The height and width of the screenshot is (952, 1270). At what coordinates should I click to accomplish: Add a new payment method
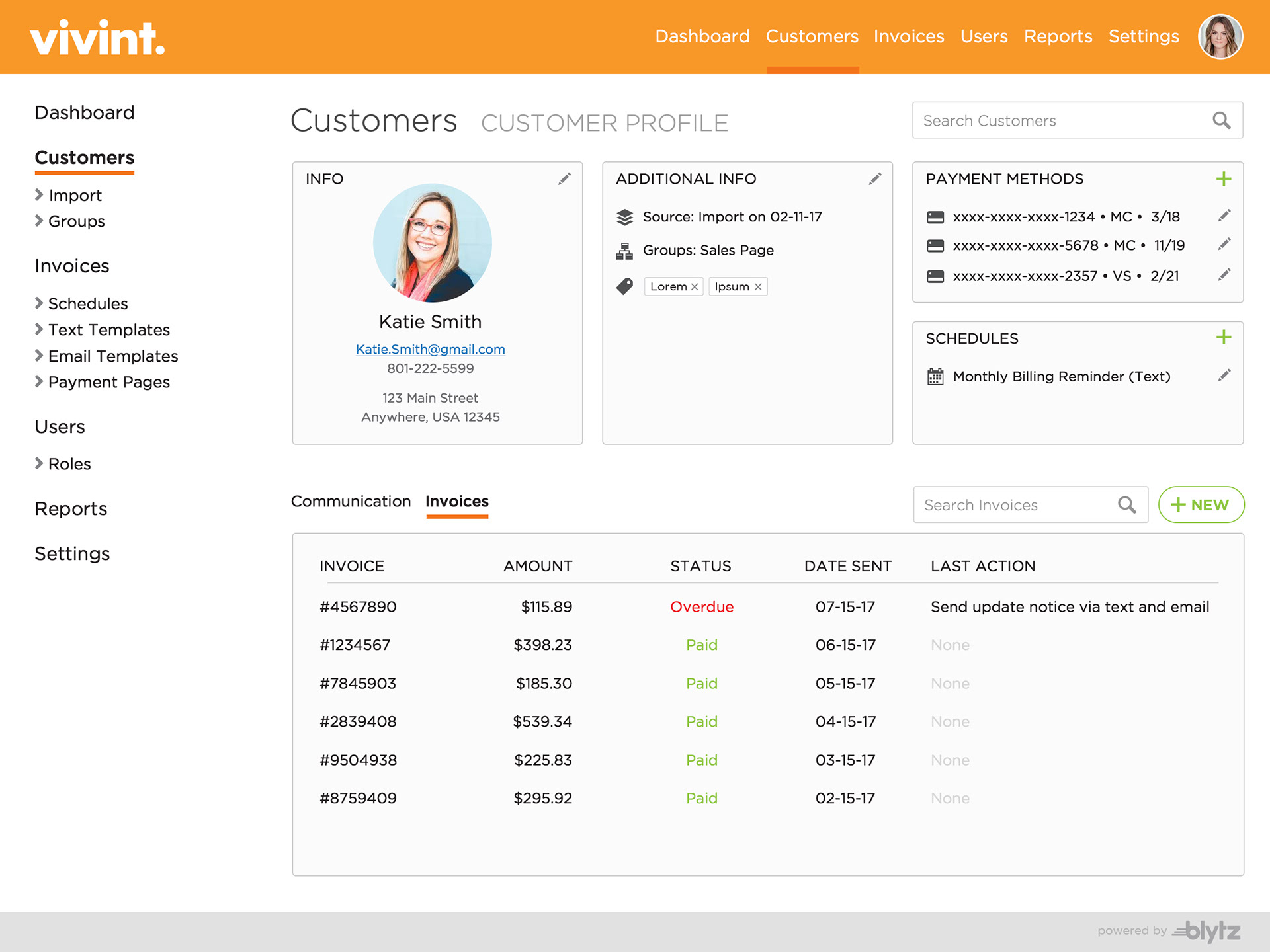coord(1223,179)
